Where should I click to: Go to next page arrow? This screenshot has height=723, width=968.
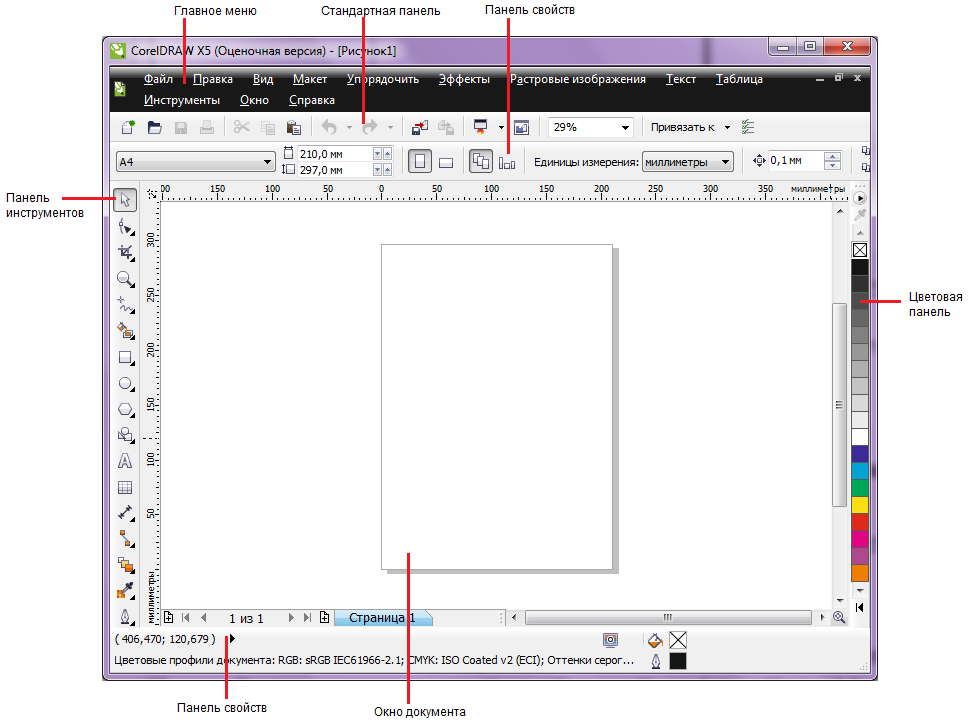[291, 617]
